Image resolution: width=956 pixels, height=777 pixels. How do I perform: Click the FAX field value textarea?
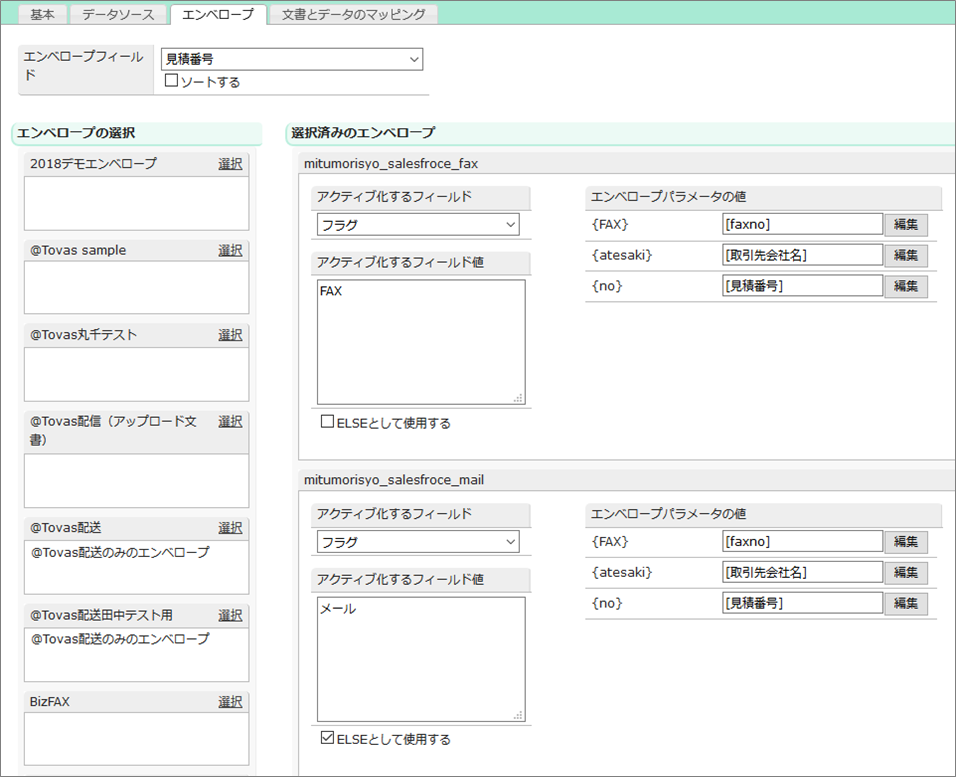click(x=420, y=342)
